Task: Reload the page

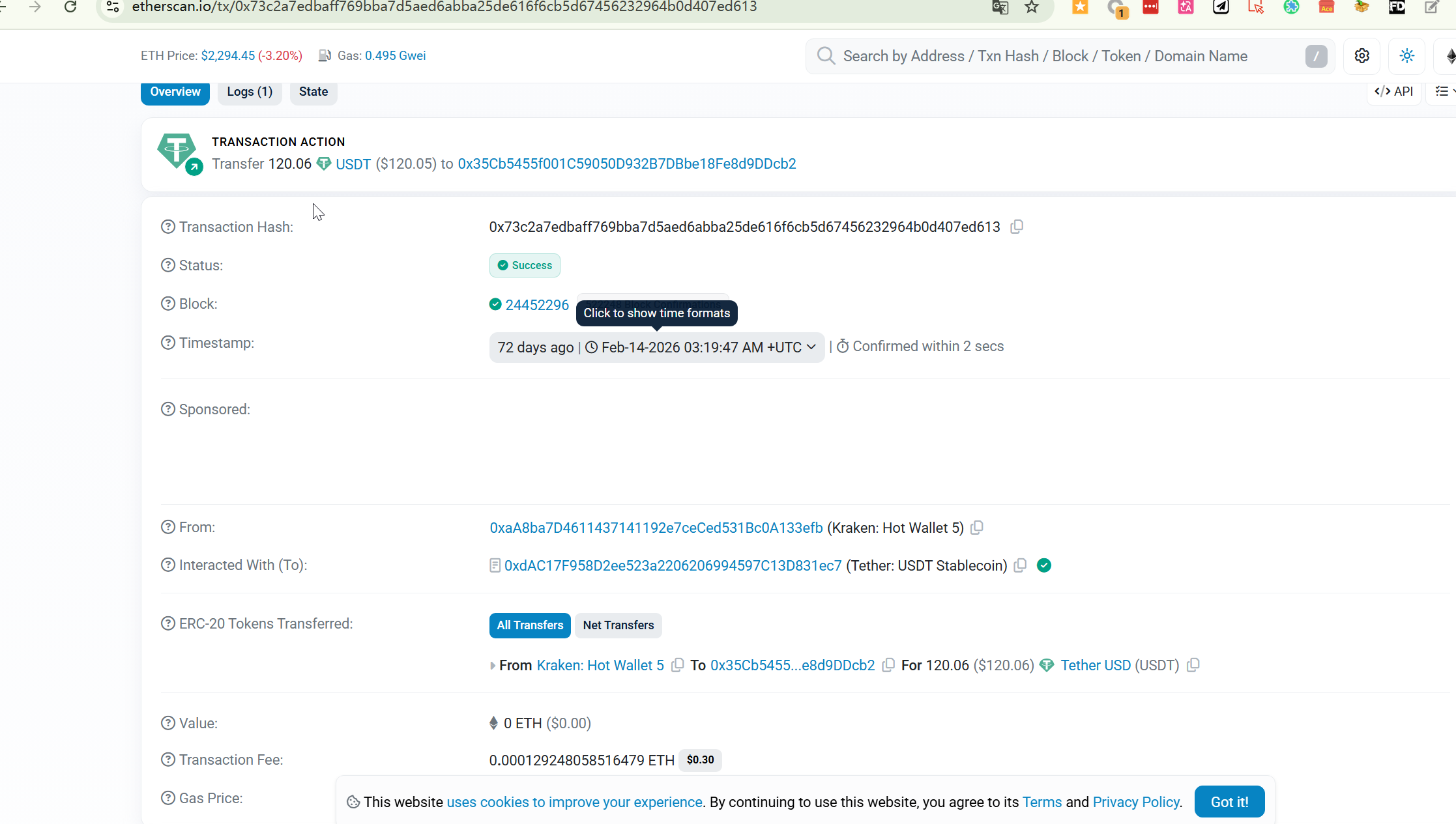Action: tap(70, 7)
